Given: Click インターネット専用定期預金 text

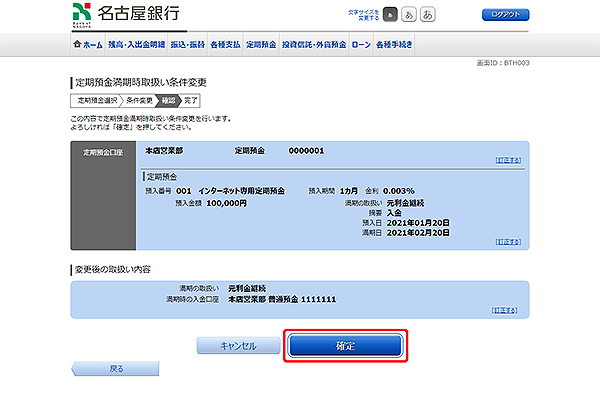Looking at the screenshot, I should [241, 190].
